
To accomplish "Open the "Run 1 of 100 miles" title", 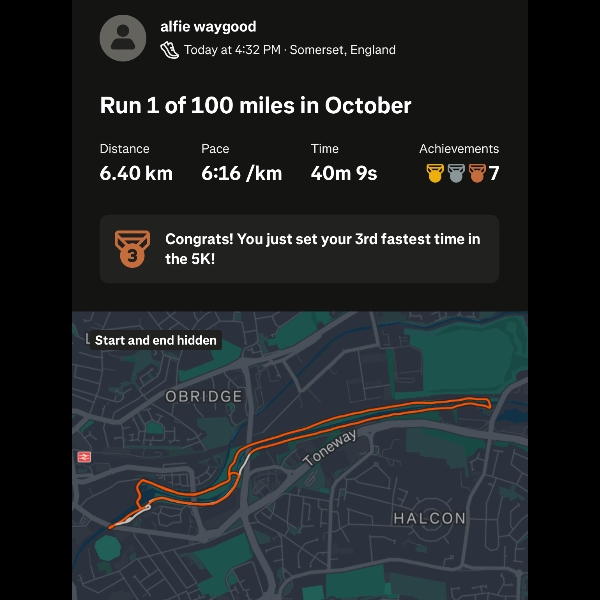I will pyautogui.click(x=255, y=106).
